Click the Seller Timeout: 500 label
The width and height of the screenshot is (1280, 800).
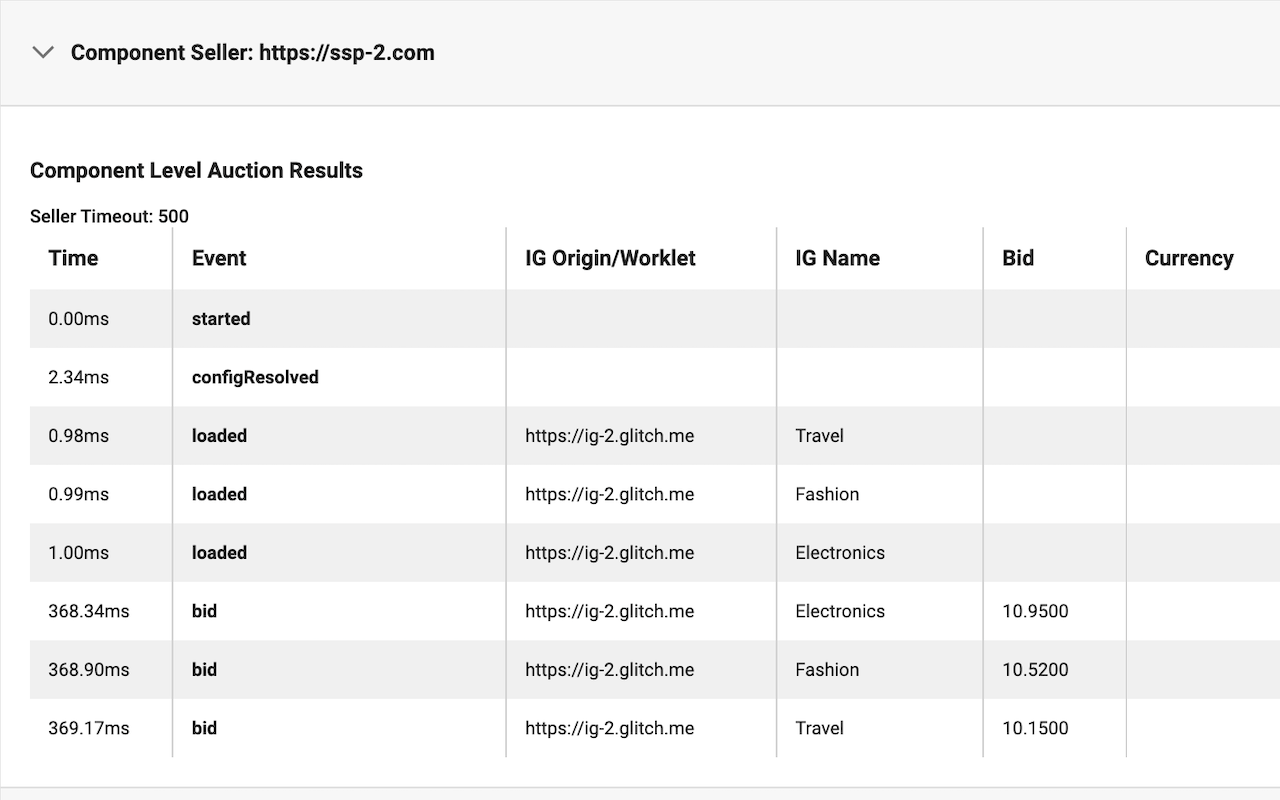[x=109, y=216]
